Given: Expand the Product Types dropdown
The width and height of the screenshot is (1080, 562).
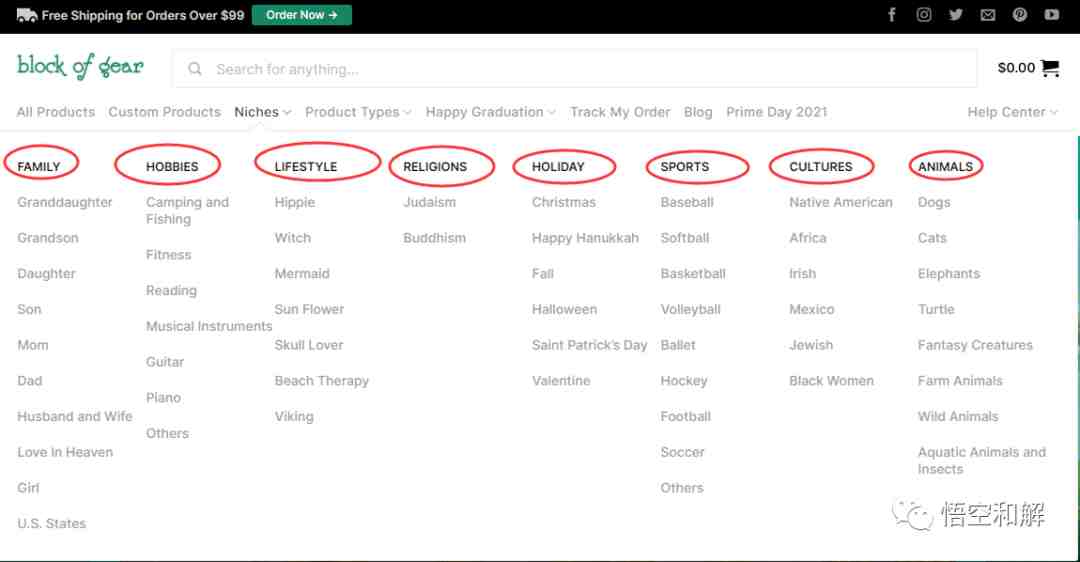Looking at the screenshot, I should click(358, 112).
